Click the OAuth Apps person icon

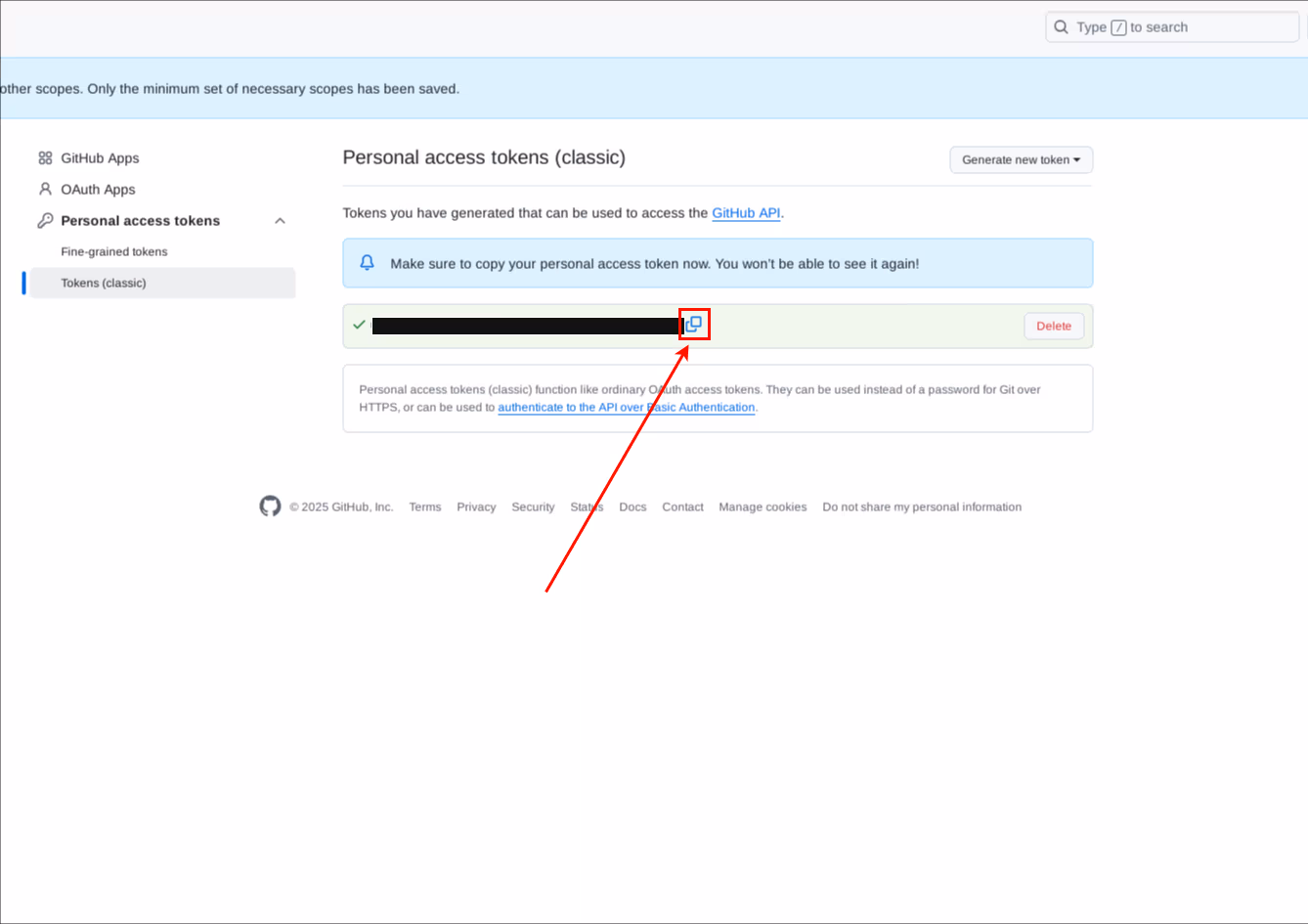pyautogui.click(x=45, y=190)
